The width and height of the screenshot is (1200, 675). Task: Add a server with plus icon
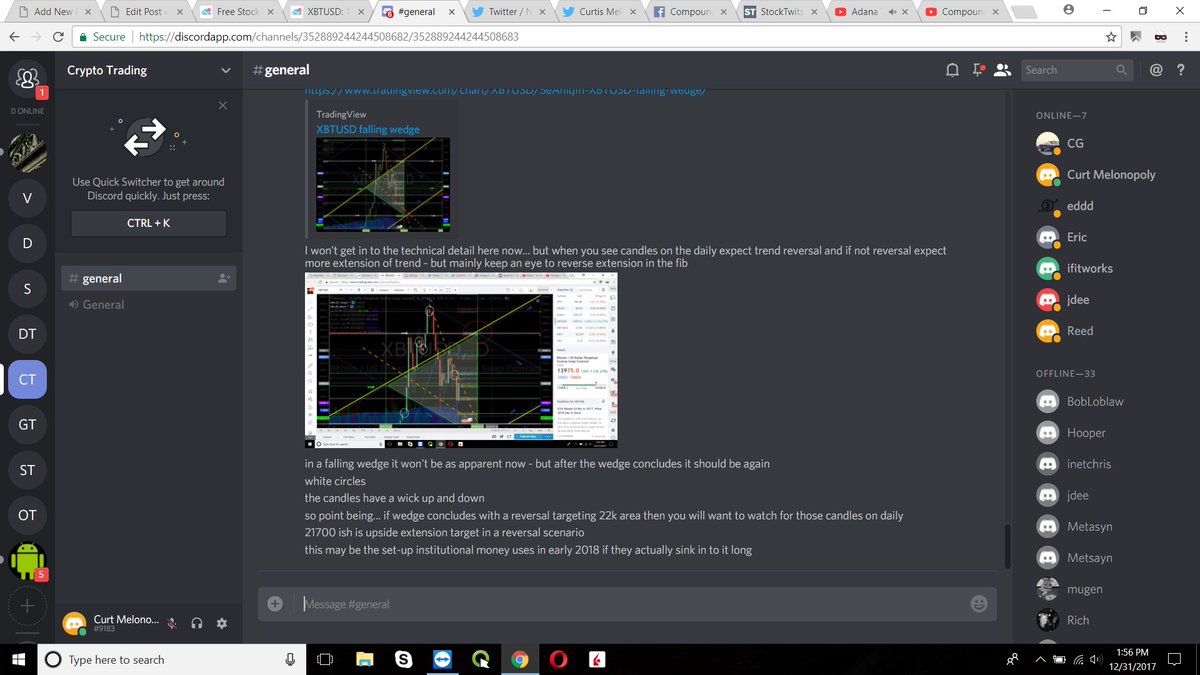click(27, 606)
